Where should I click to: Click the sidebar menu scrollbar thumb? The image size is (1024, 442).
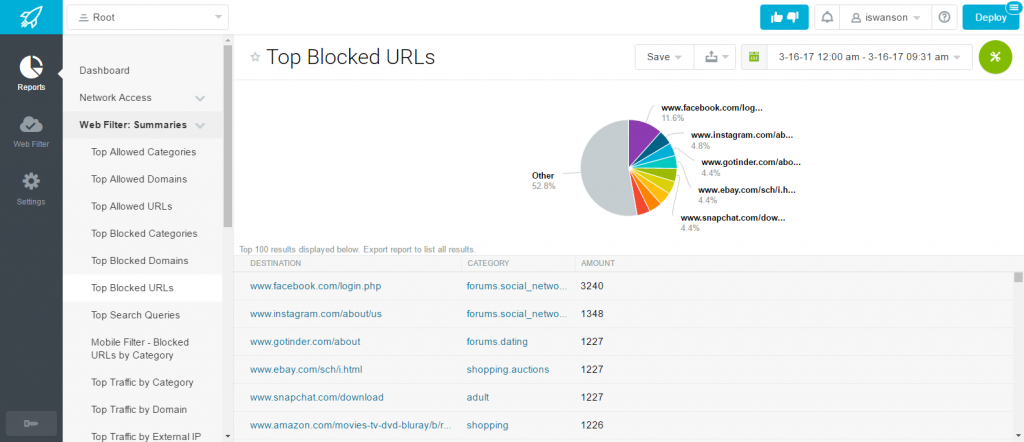pos(228,136)
